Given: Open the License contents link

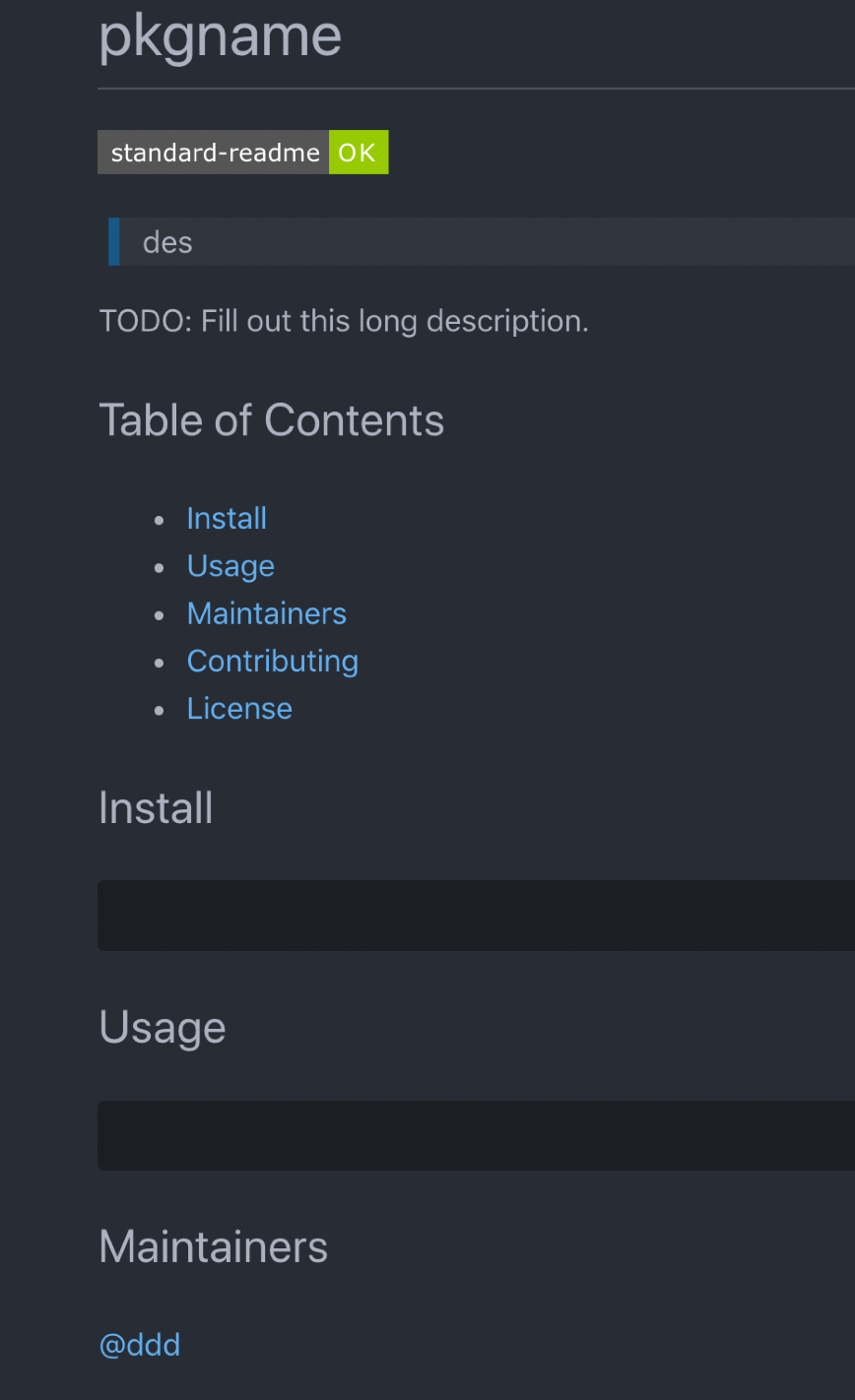Looking at the screenshot, I should (x=239, y=709).
